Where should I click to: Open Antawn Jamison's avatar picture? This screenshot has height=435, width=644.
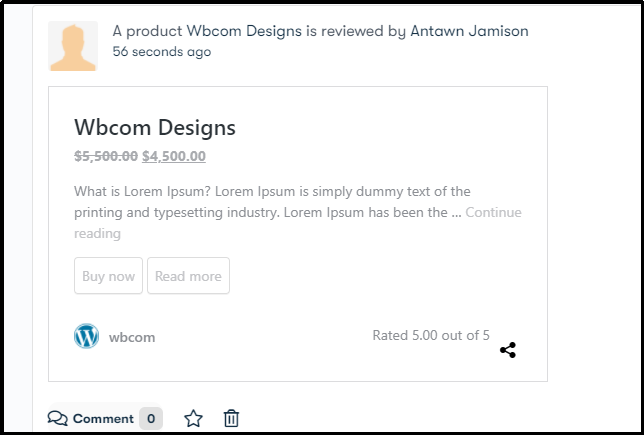[73, 46]
